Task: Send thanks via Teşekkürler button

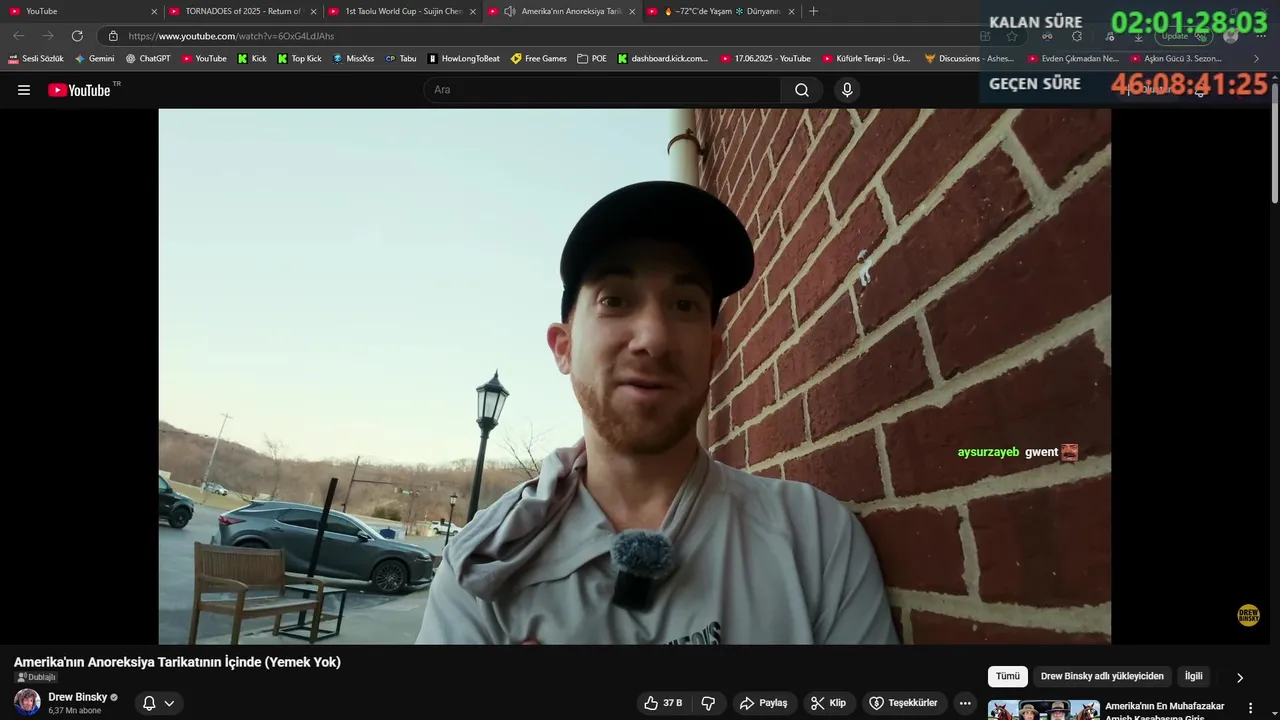Action: click(903, 703)
